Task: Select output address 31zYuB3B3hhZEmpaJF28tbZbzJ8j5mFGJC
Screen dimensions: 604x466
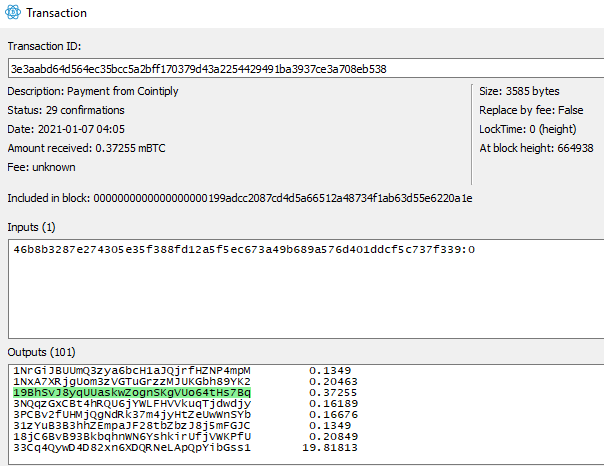Action: pos(132,426)
